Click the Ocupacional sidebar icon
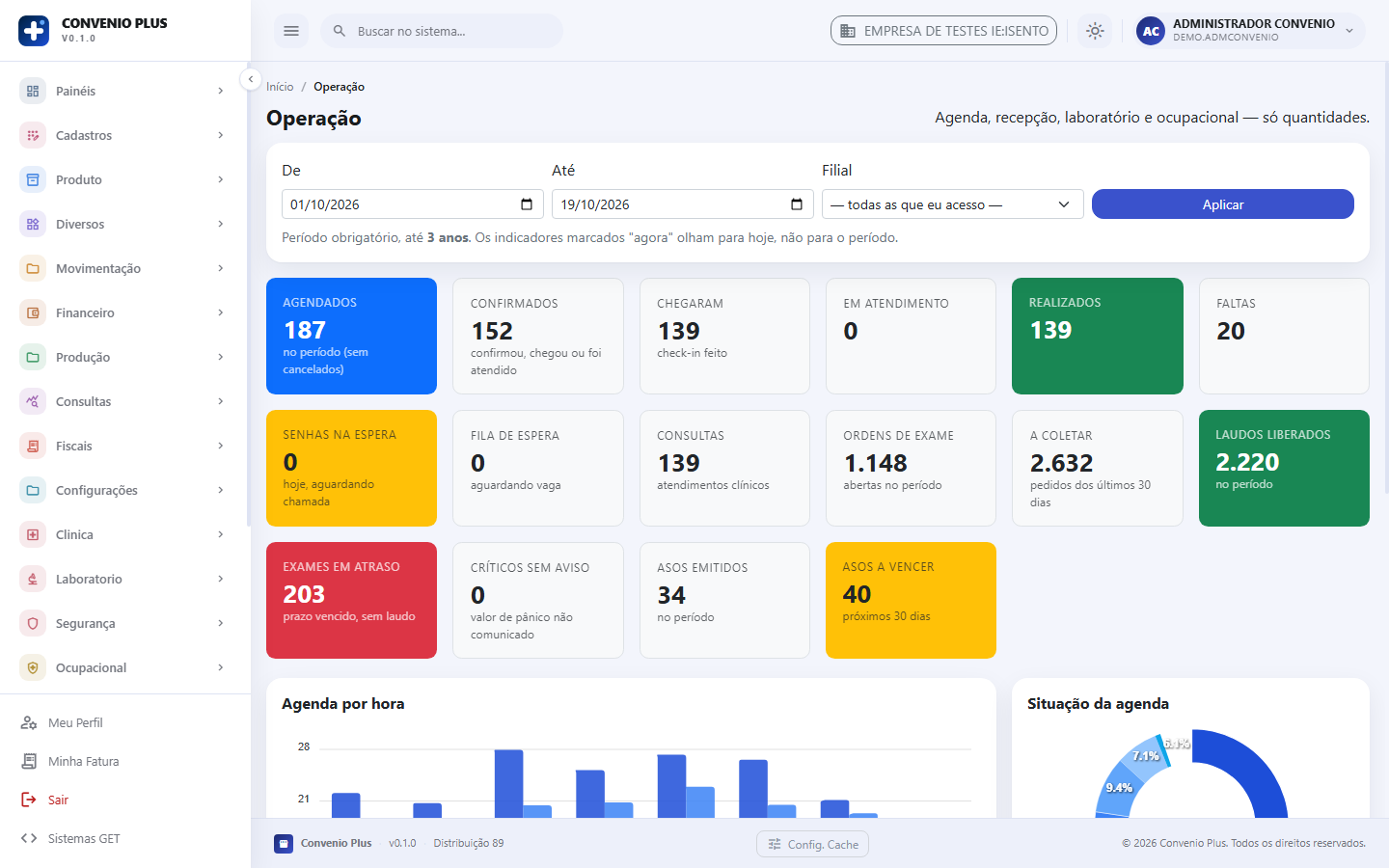Viewport: 1389px width, 868px height. 33,667
